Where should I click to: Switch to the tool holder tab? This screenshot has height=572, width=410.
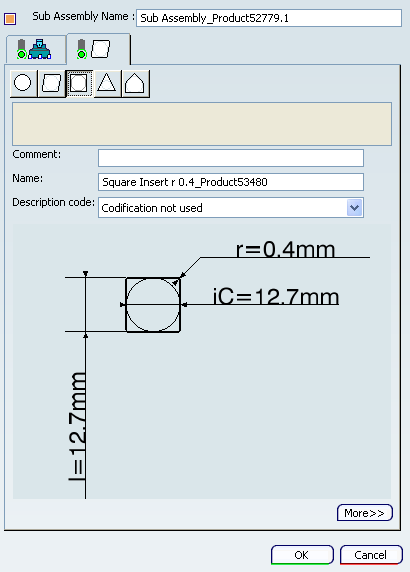point(35,49)
